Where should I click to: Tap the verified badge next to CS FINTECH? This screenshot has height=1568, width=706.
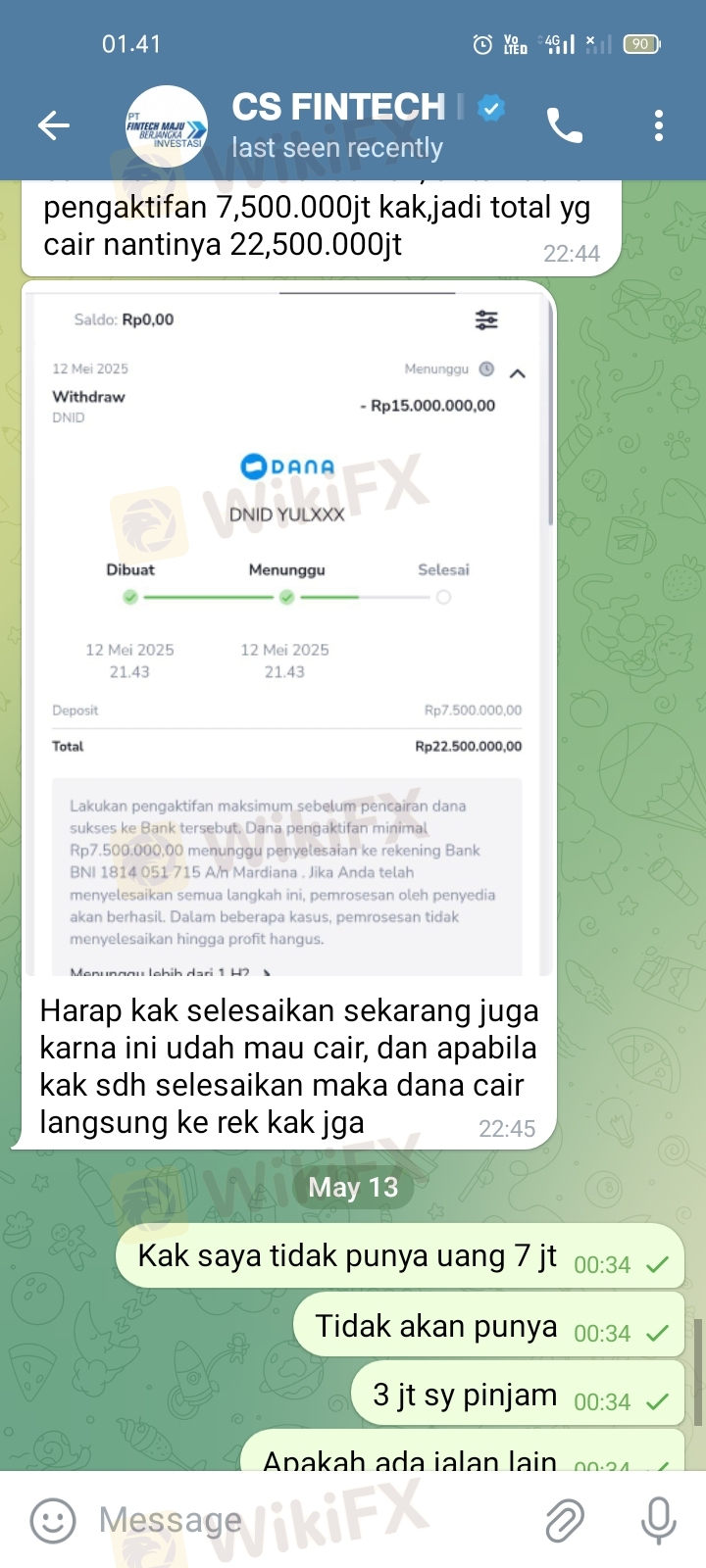pyautogui.click(x=491, y=107)
